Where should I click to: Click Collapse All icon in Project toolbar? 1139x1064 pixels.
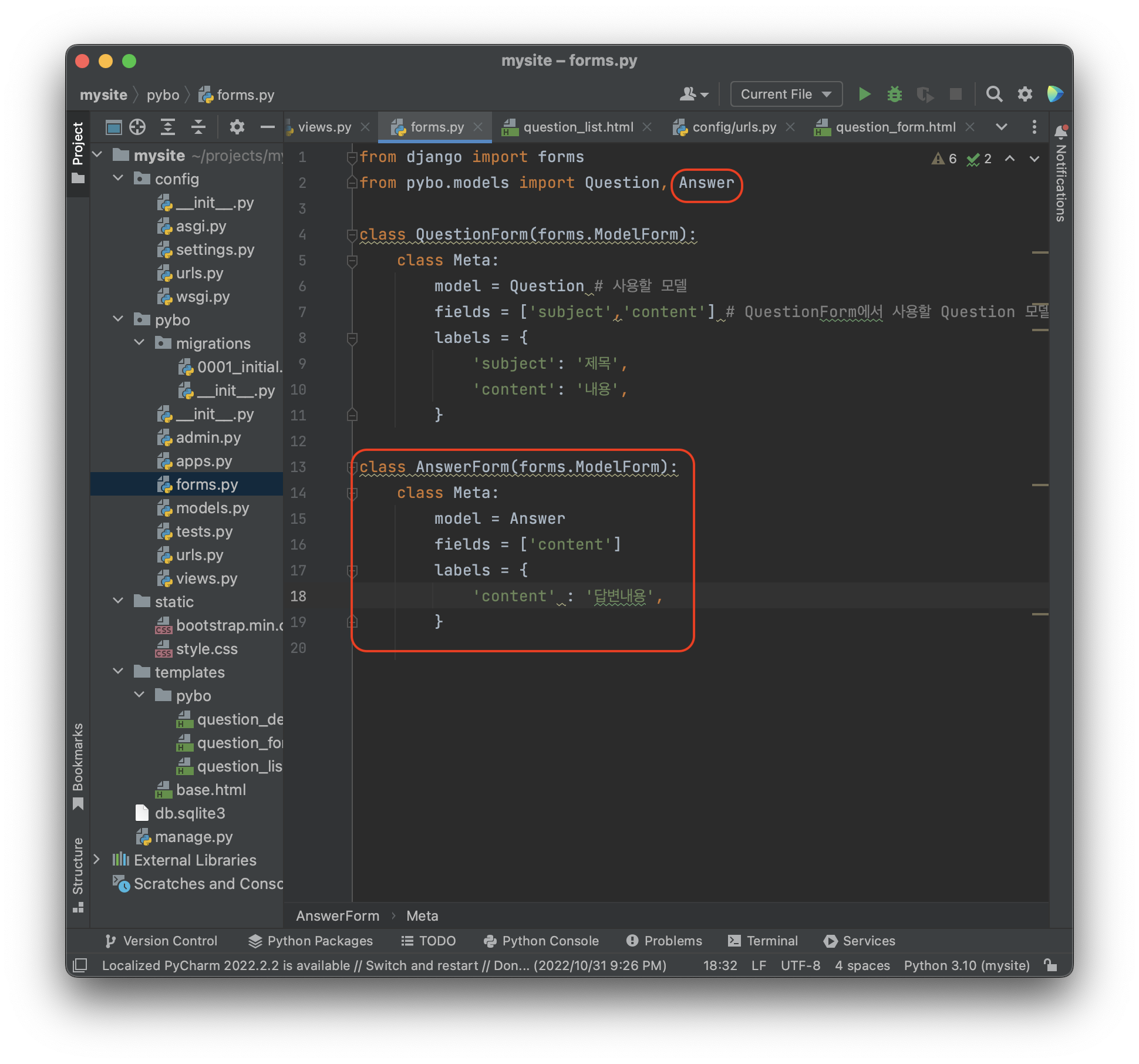click(x=198, y=127)
